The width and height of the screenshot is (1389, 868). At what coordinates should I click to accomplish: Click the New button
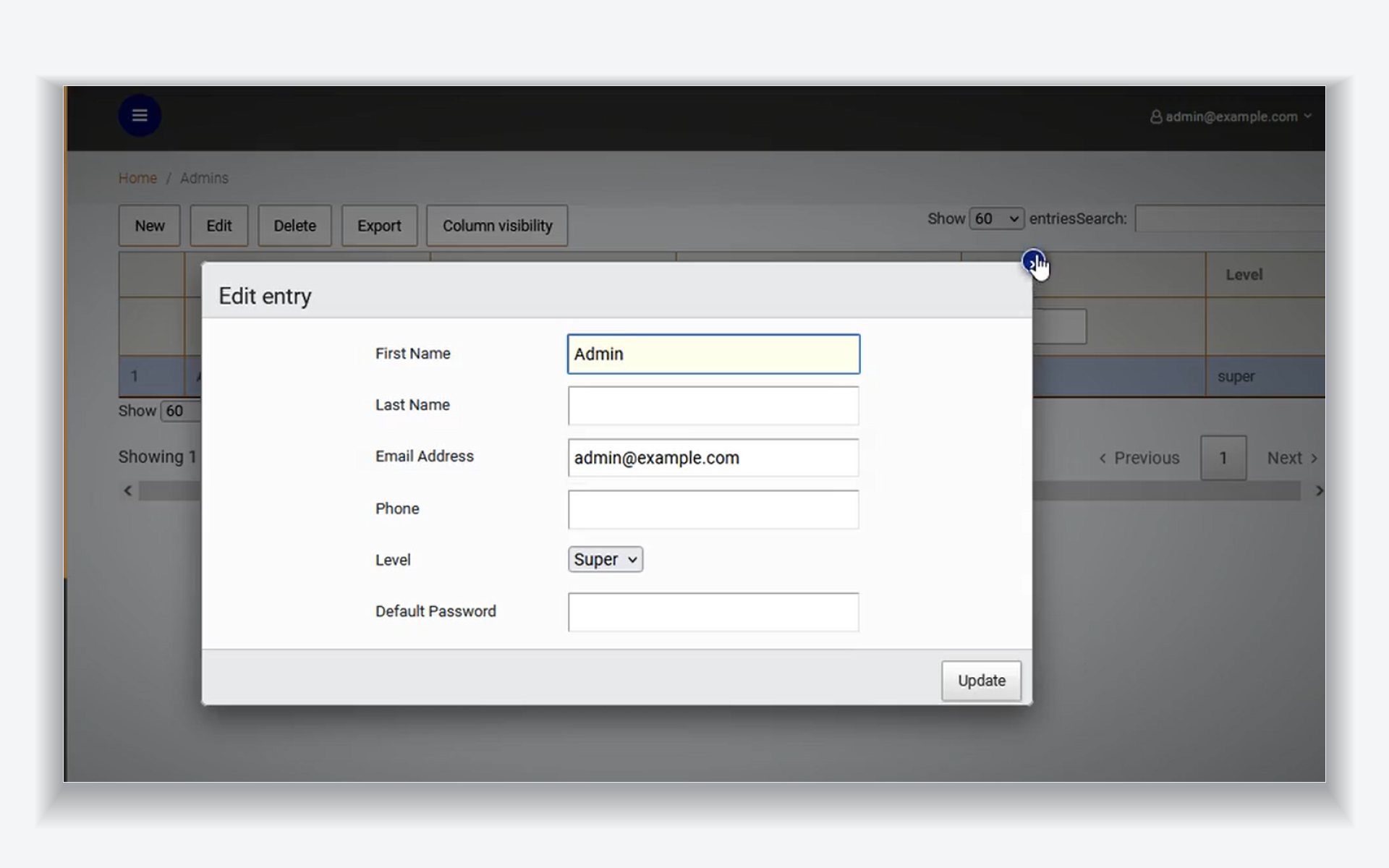(150, 226)
